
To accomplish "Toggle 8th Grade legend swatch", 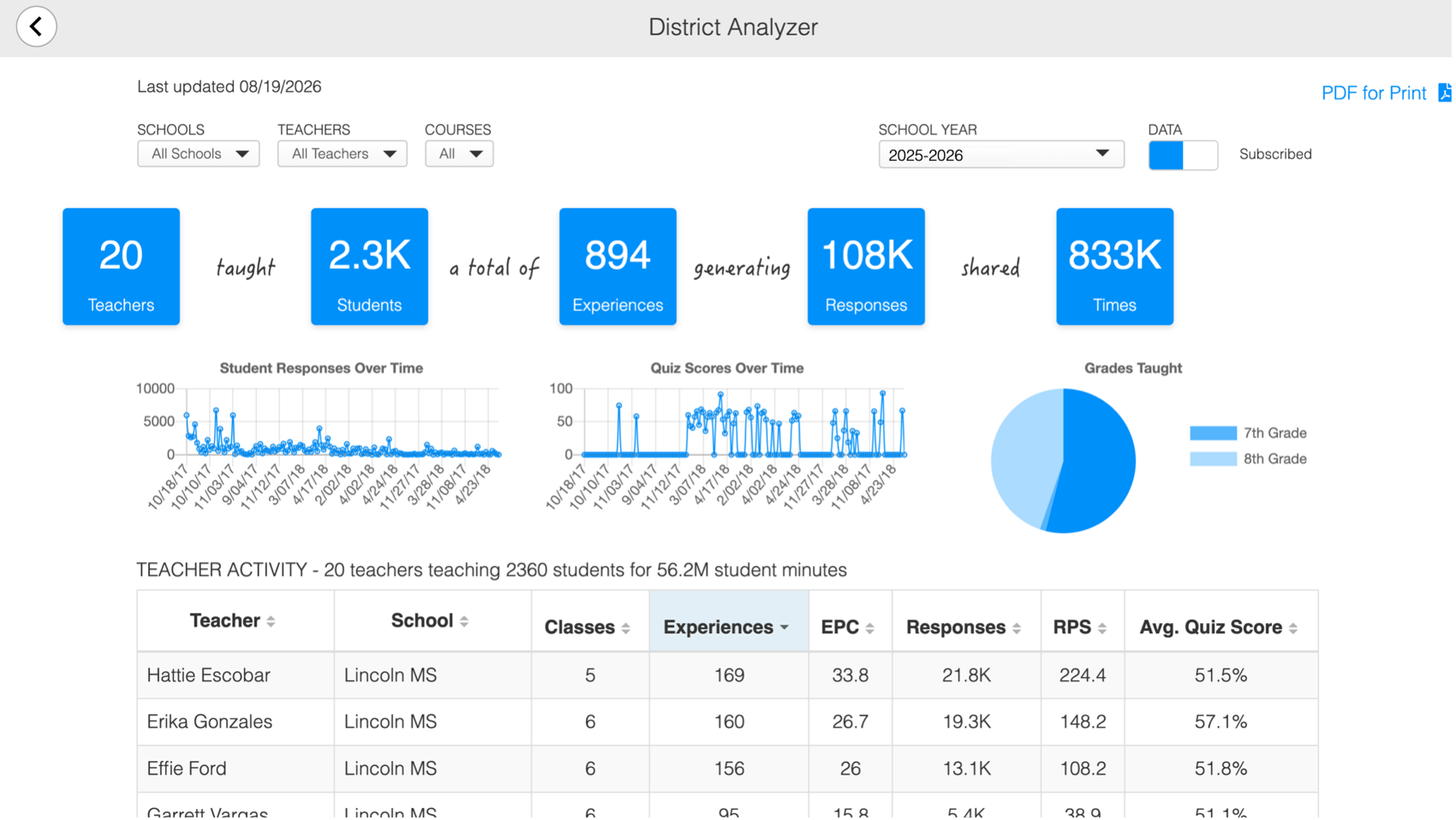I will click(x=1213, y=459).
